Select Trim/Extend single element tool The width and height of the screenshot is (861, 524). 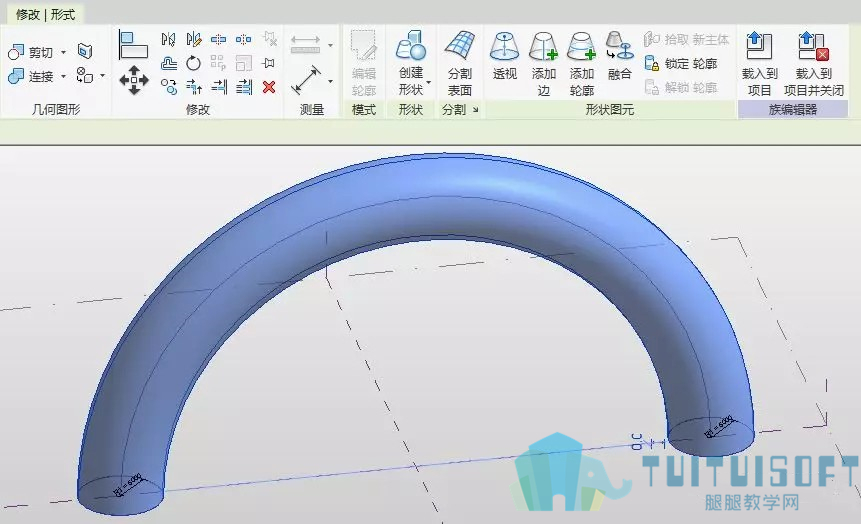[219, 87]
